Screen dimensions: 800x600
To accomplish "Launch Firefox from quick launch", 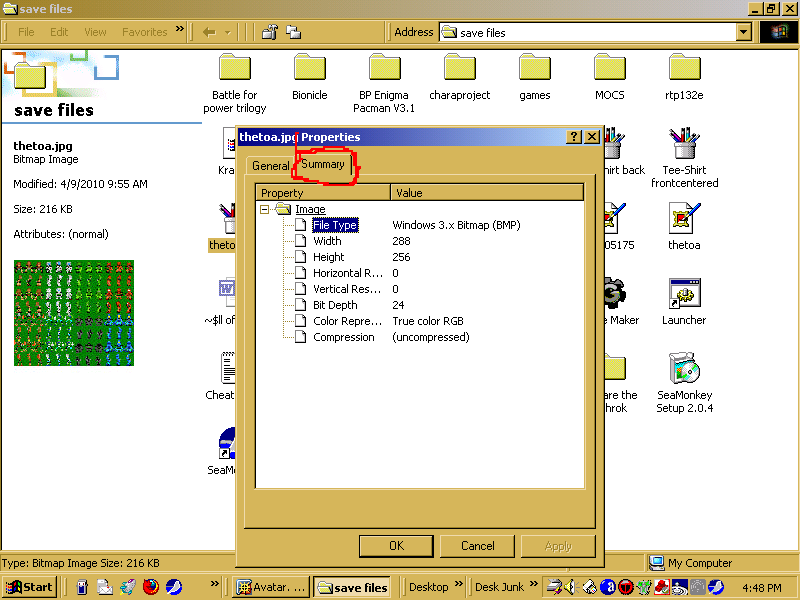I will [151, 587].
